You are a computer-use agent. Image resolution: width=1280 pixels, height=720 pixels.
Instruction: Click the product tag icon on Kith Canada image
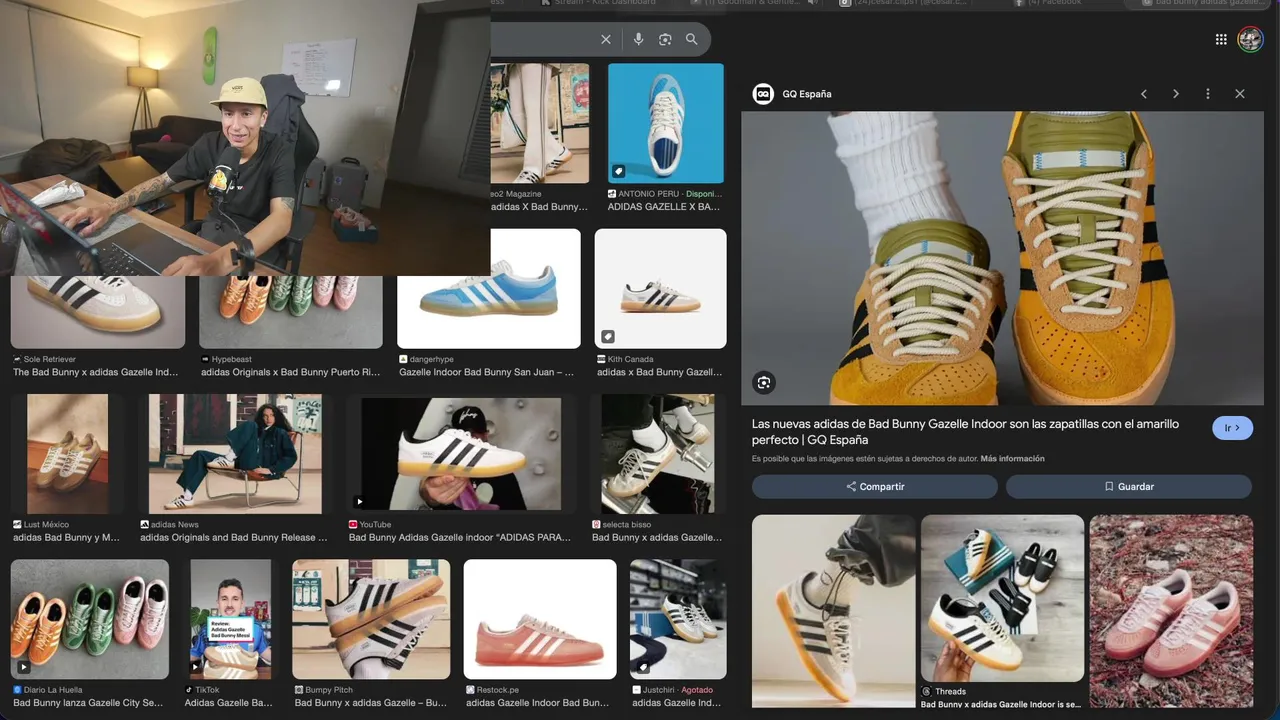pos(608,336)
